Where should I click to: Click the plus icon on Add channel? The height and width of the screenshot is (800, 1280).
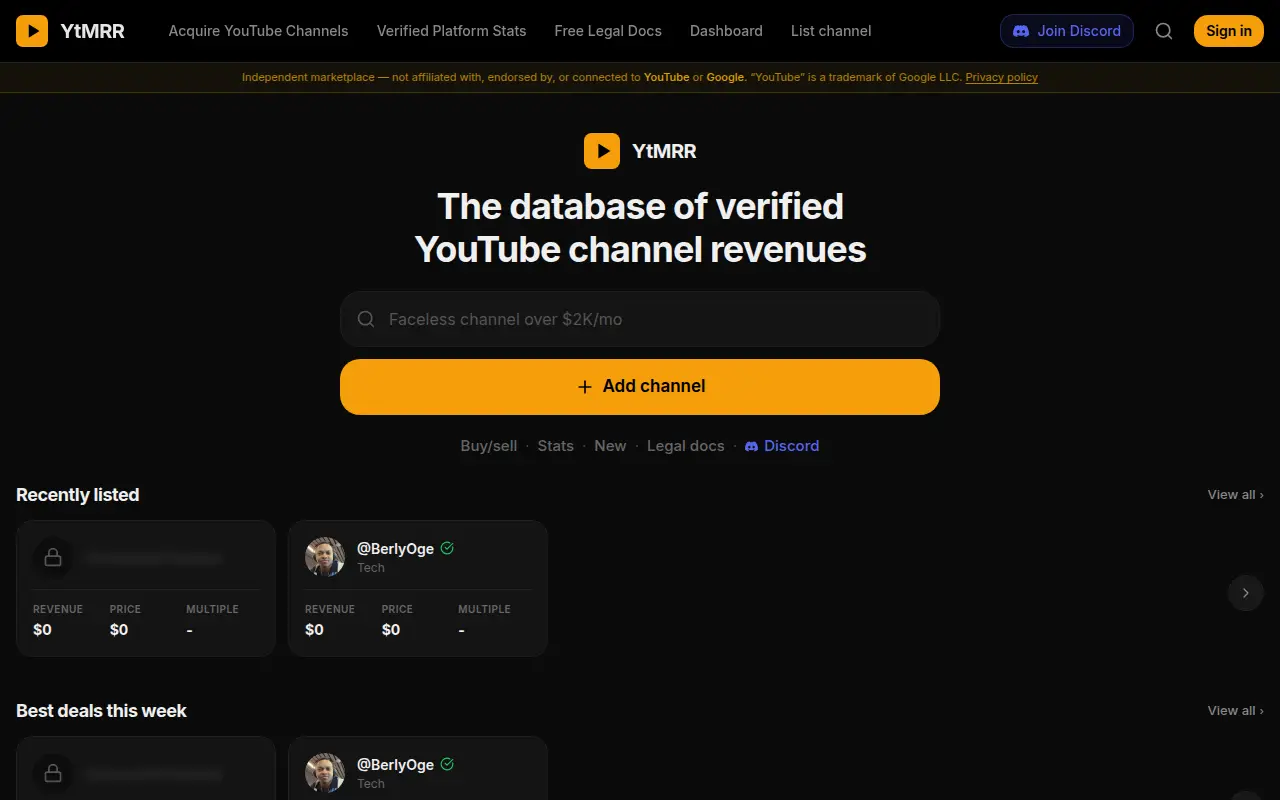click(585, 387)
